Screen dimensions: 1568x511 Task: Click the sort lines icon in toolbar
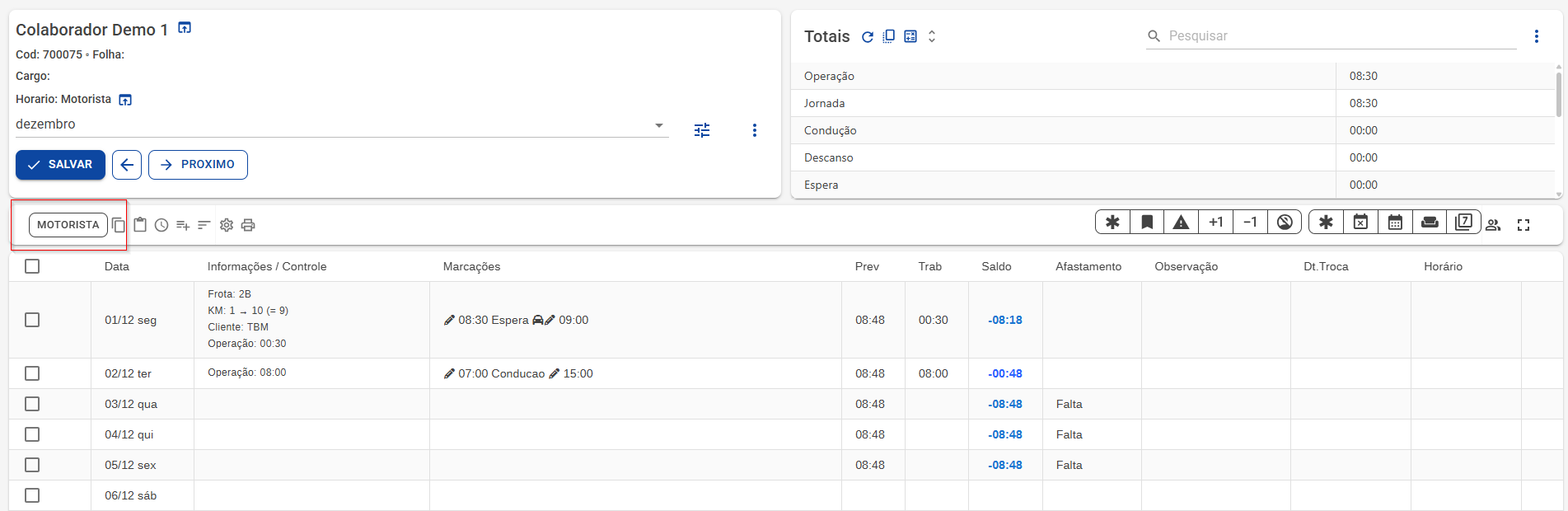click(204, 225)
